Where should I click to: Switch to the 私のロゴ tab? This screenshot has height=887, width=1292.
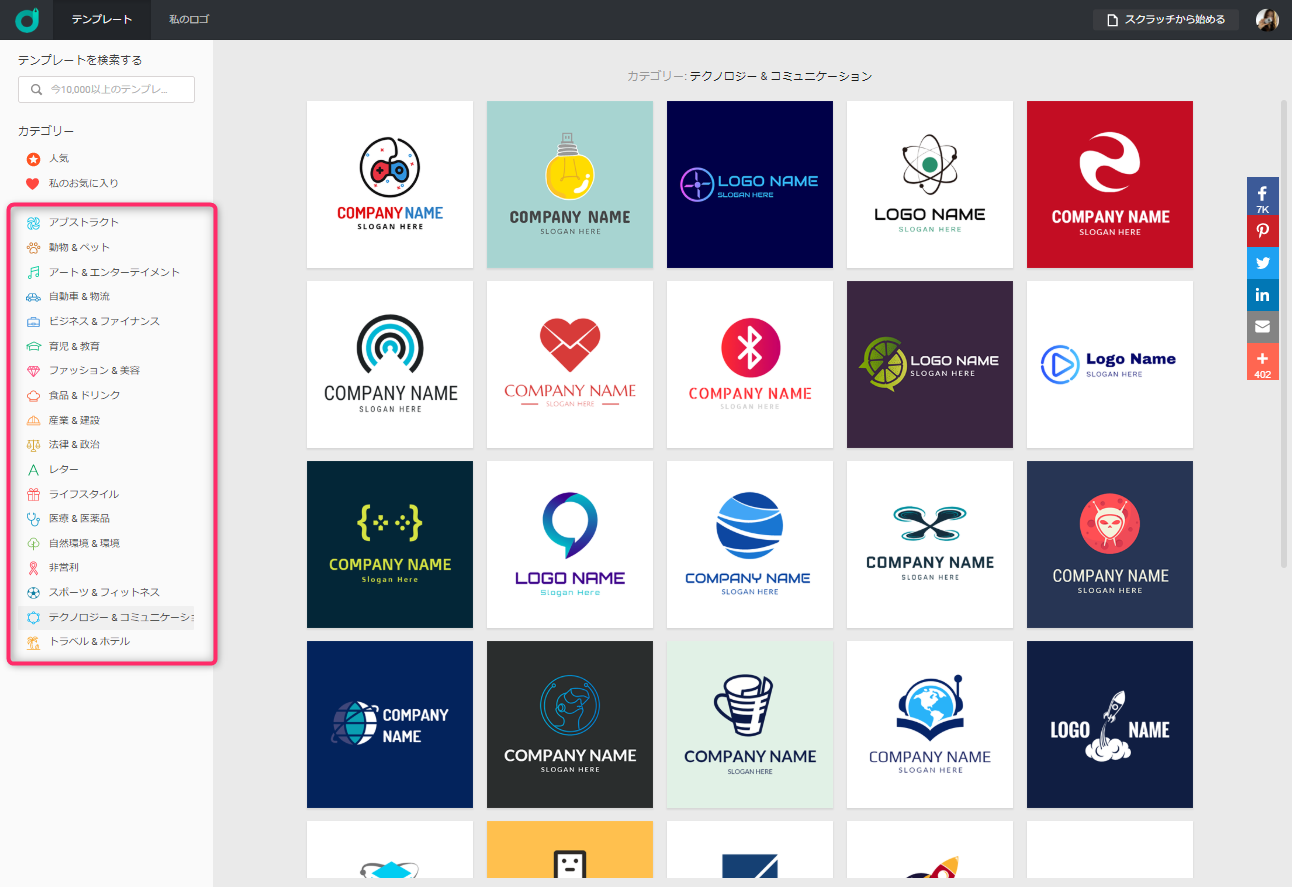coord(189,19)
